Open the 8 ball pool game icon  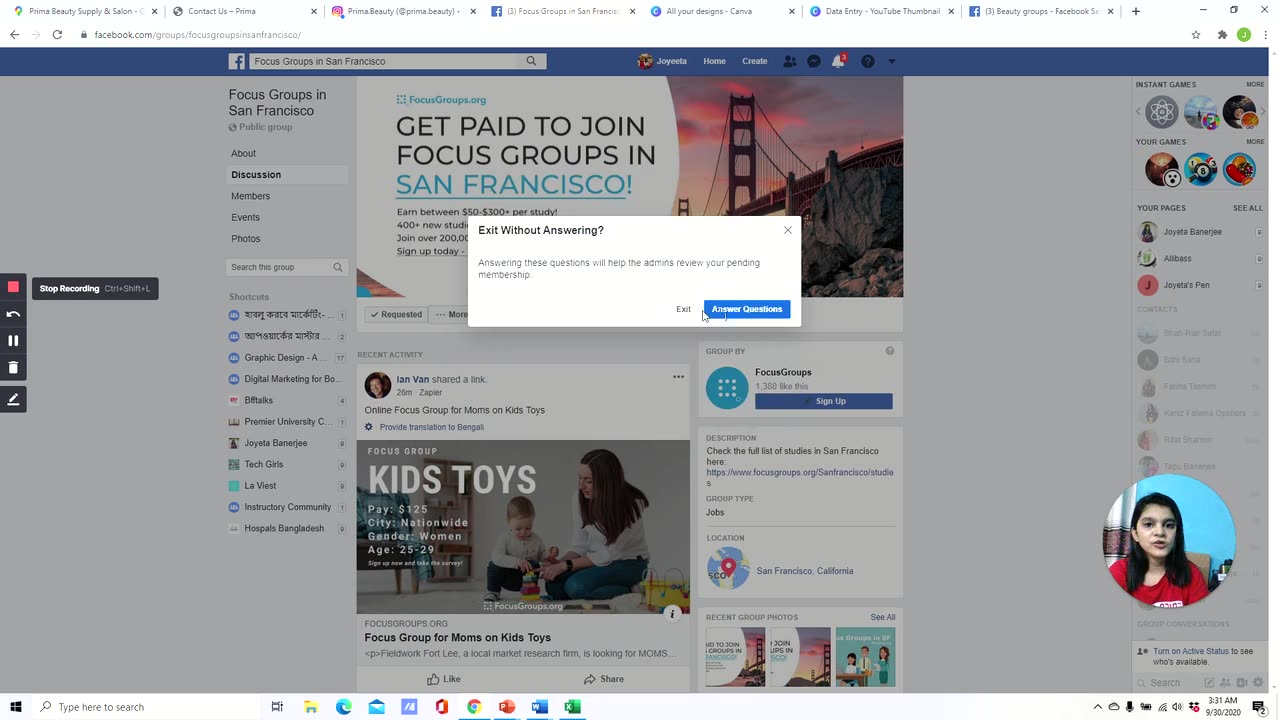point(1201,170)
